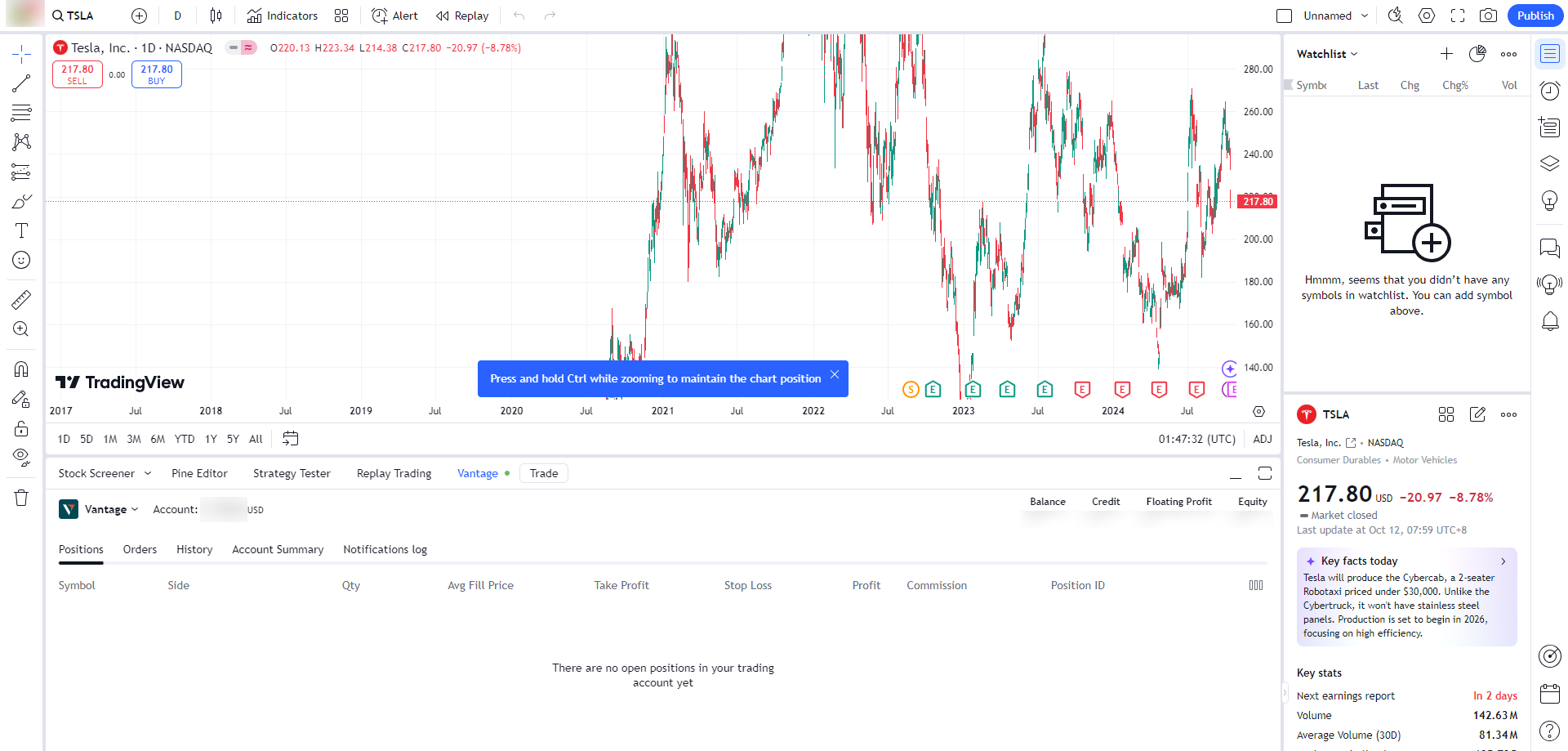The height and width of the screenshot is (751, 1568).
Task: Dismiss the Ctrl zoom hint tooltip
Action: click(834, 374)
